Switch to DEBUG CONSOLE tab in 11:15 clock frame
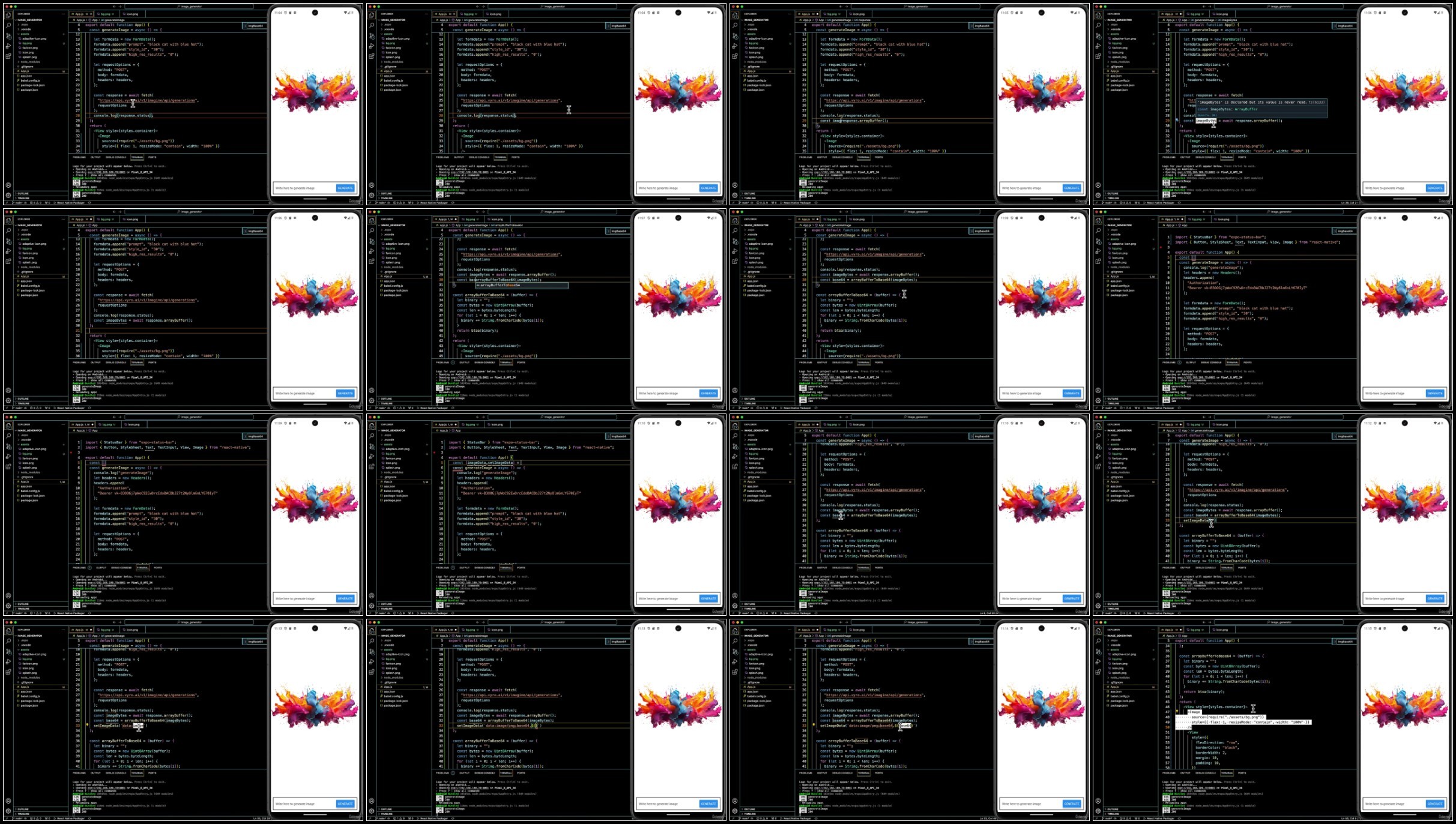The height and width of the screenshot is (824, 1456). [x=1206, y=773]
